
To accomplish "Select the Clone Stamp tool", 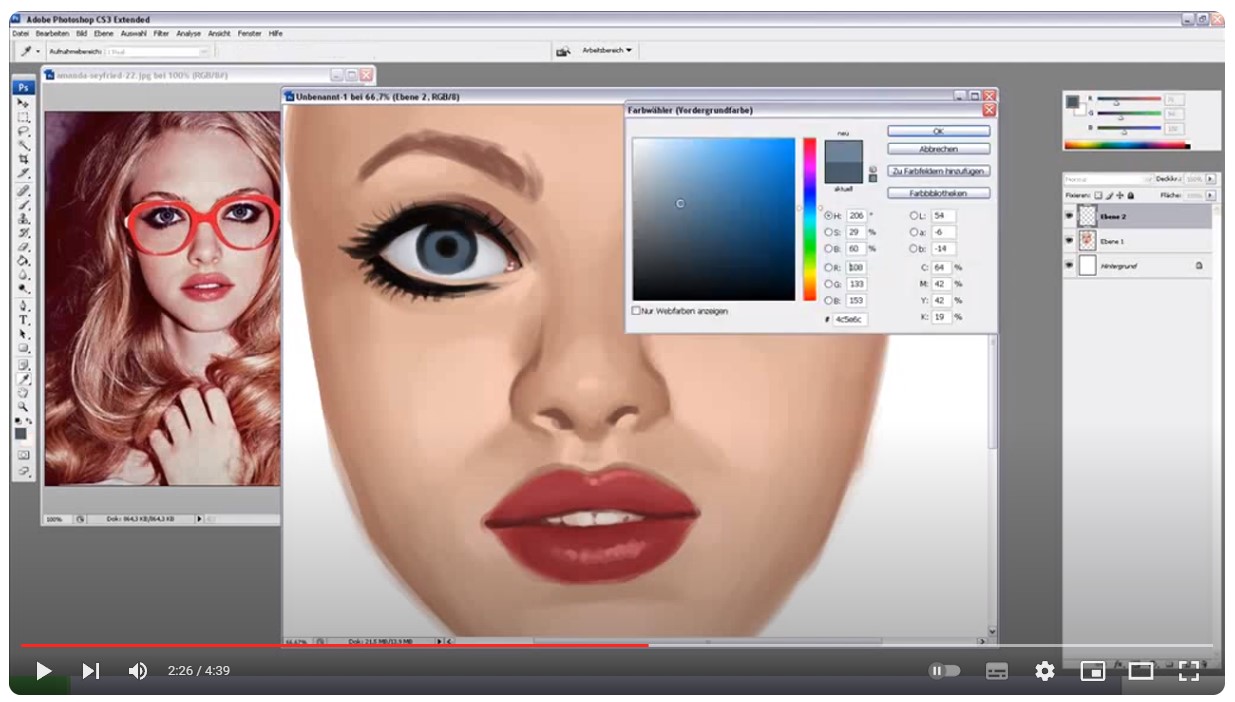I will [23, 217].
